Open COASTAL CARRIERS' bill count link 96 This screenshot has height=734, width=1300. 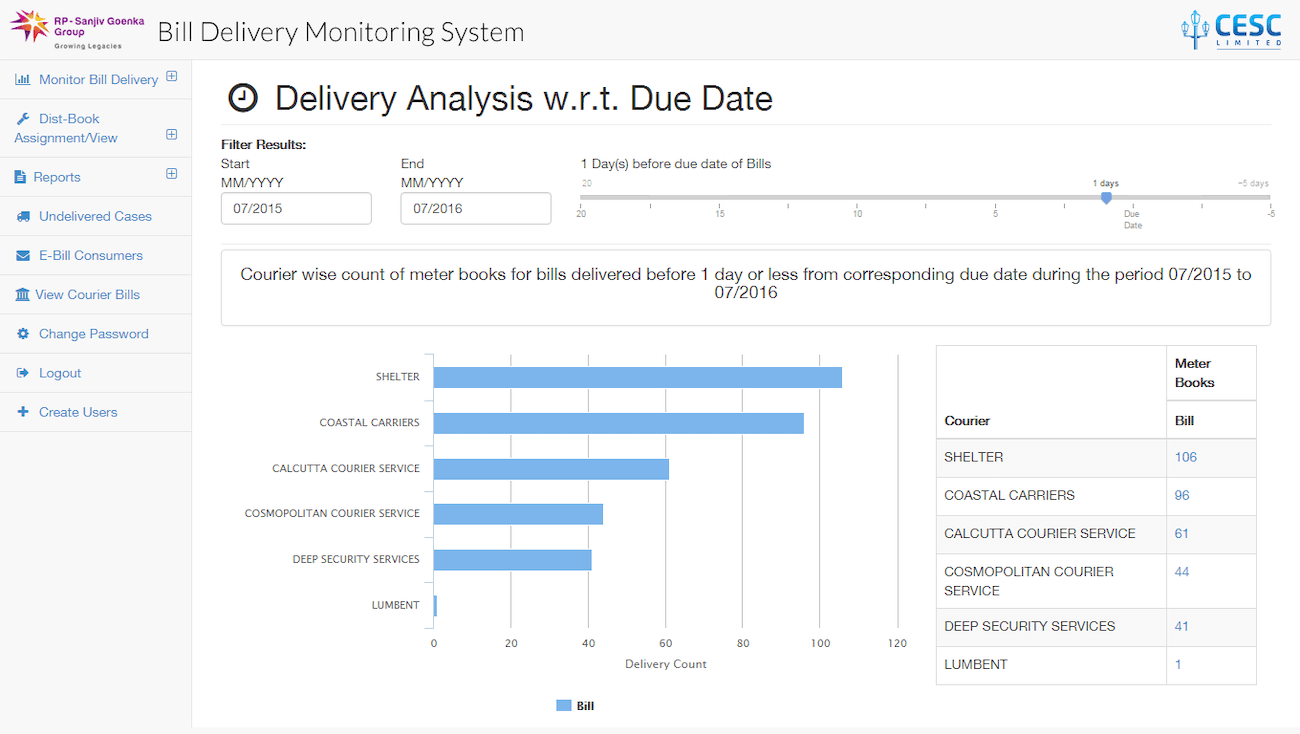click(1181, 495)
